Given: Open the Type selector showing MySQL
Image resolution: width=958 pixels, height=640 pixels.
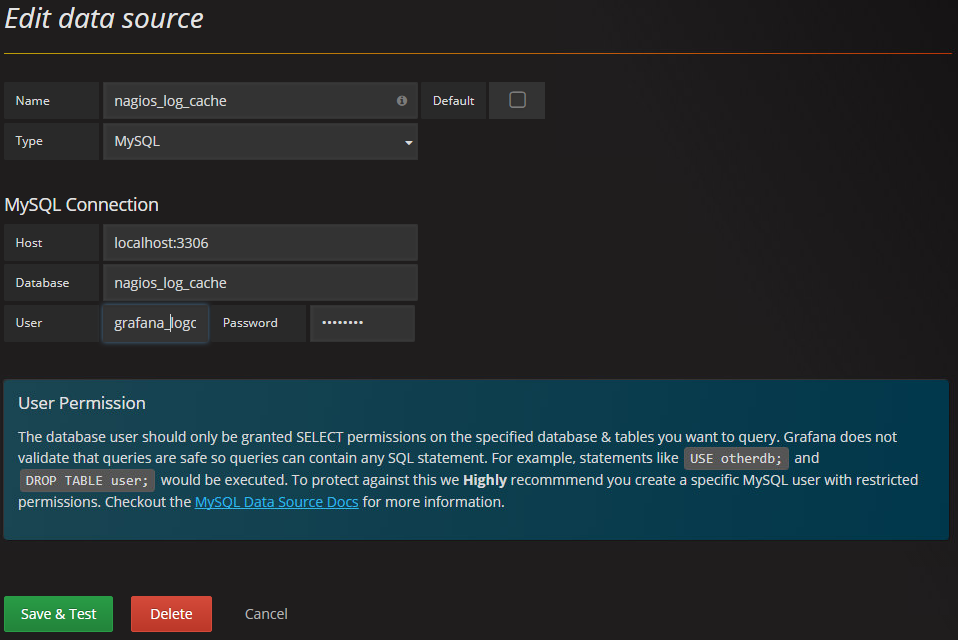Looking at the screenshot, I should [260, 141].
